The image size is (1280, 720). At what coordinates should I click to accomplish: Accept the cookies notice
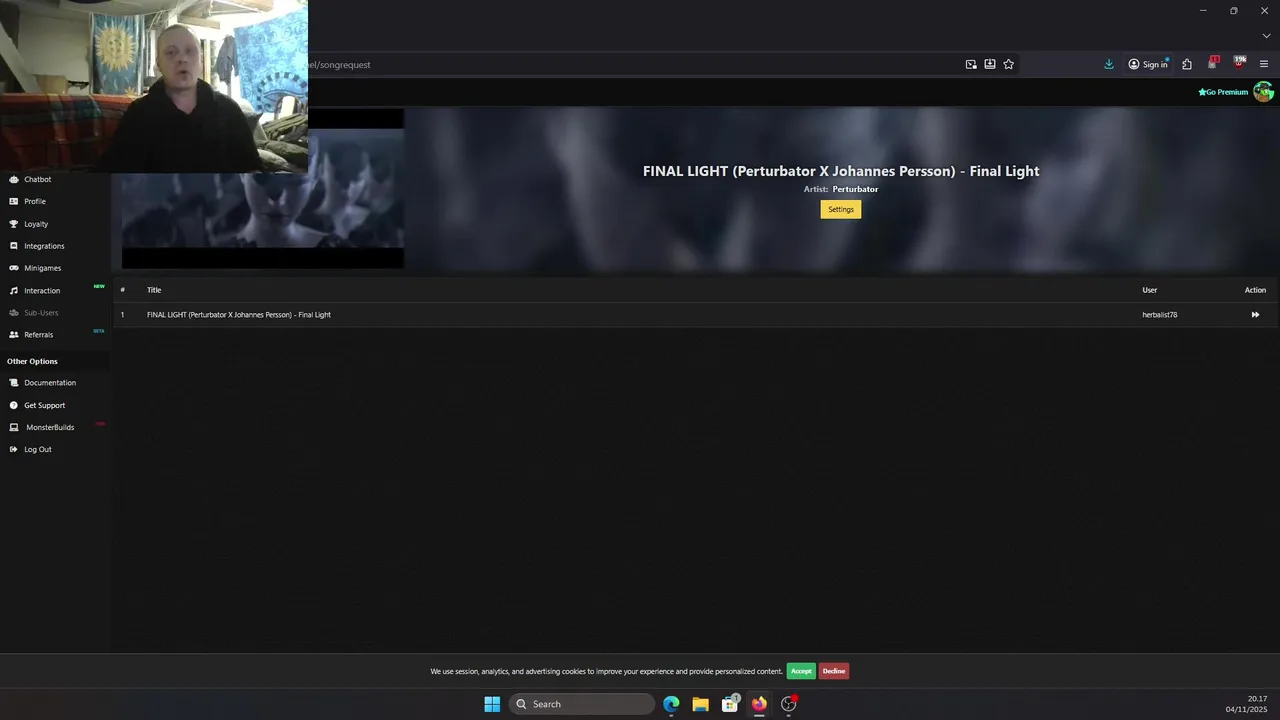click(801, 671)
